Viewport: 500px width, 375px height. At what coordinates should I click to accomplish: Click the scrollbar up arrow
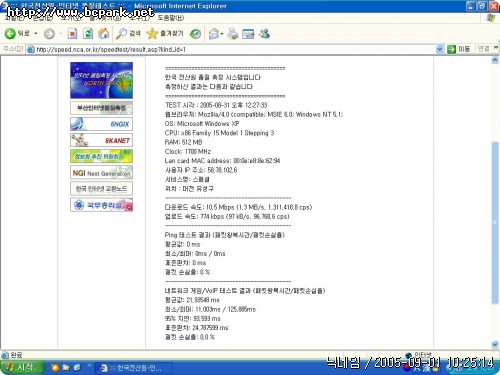pos(495,60)
